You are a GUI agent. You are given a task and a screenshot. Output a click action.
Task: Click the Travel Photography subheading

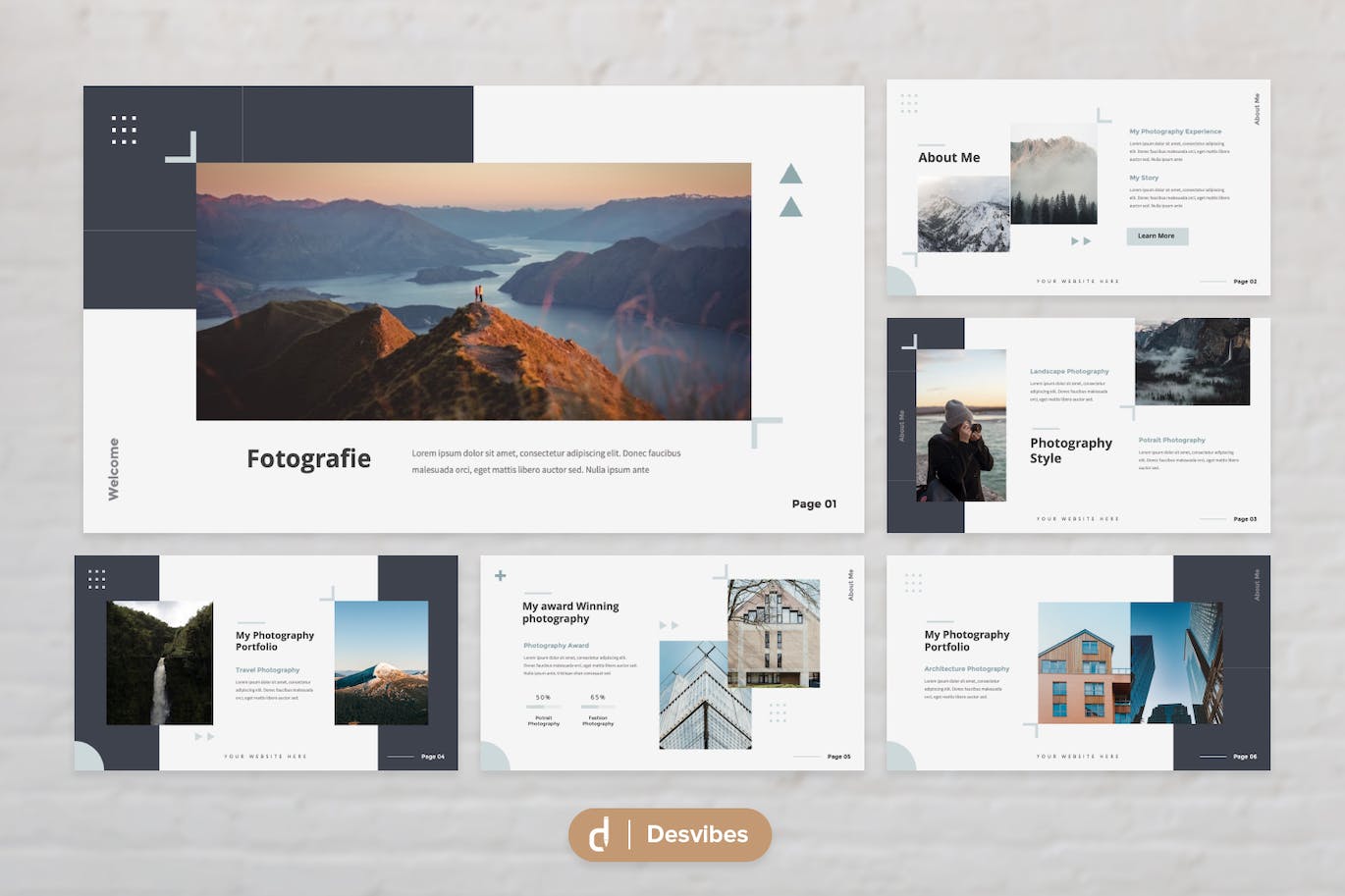tap(267, 670)
